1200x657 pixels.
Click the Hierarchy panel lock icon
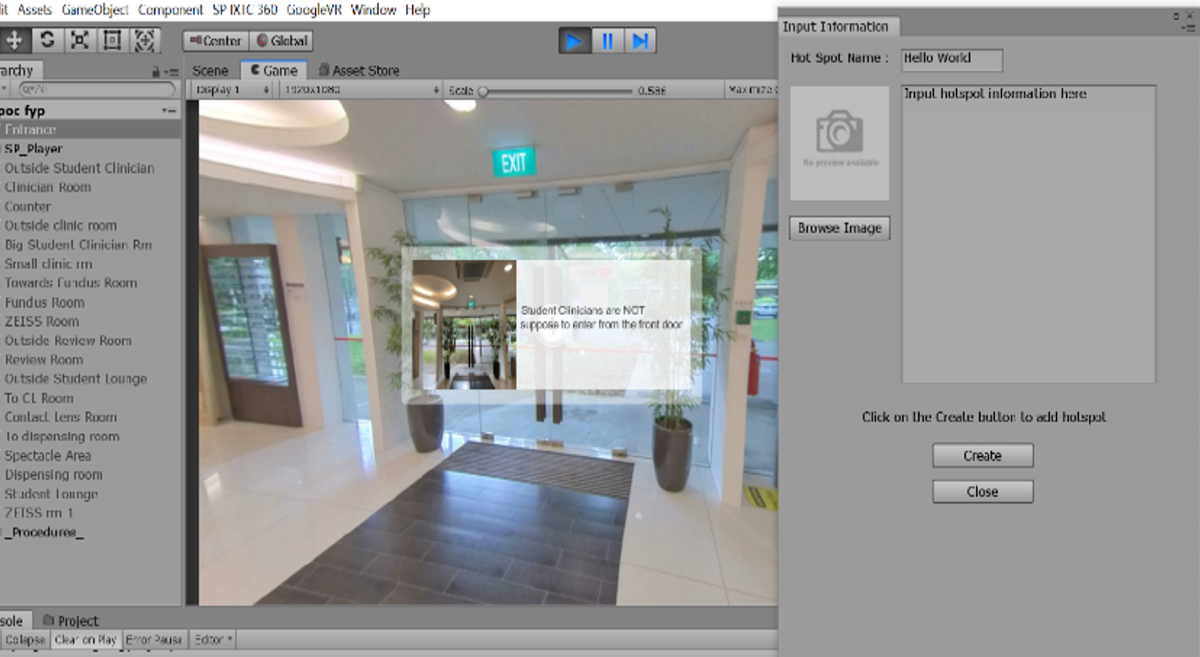[x=155, y=72]
